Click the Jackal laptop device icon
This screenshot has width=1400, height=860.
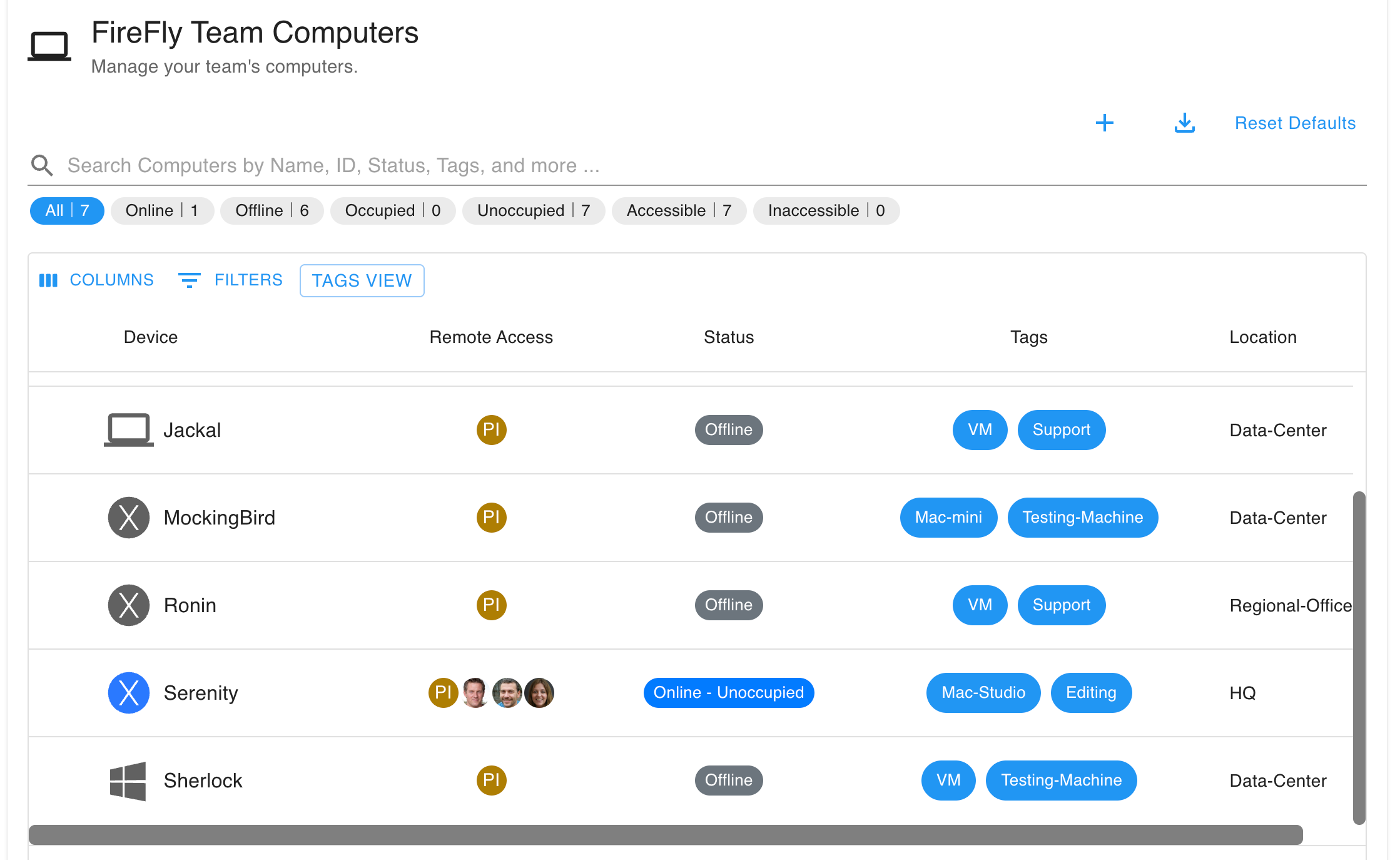(x=129, y=430)
